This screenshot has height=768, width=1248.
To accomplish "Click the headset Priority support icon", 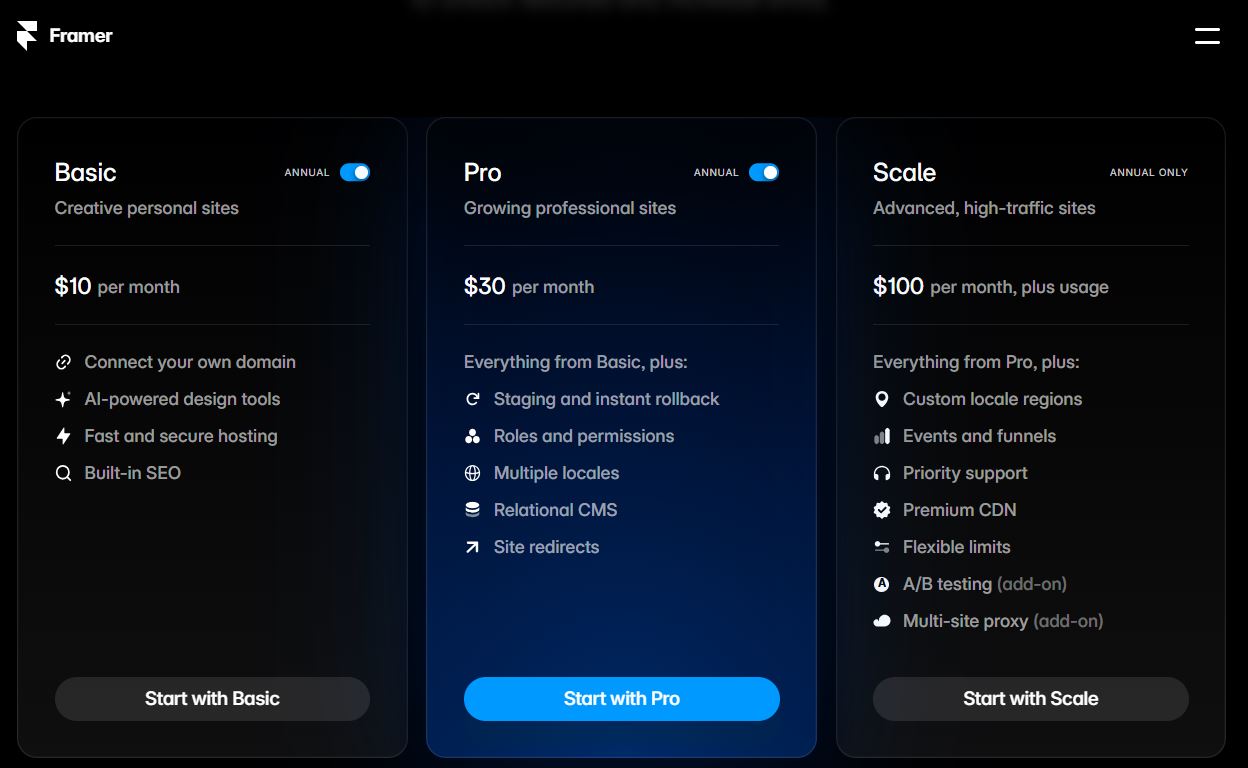I will coord(882,473).
